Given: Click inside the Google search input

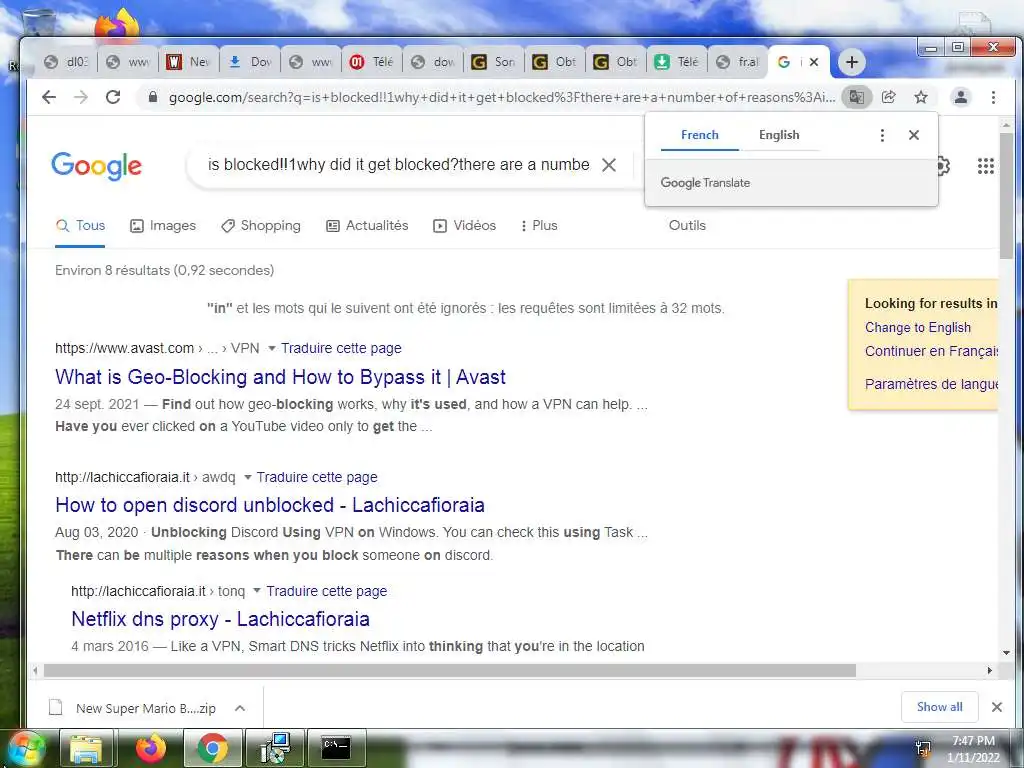Looking at the screenshot, I should click(x=398, y=165).
